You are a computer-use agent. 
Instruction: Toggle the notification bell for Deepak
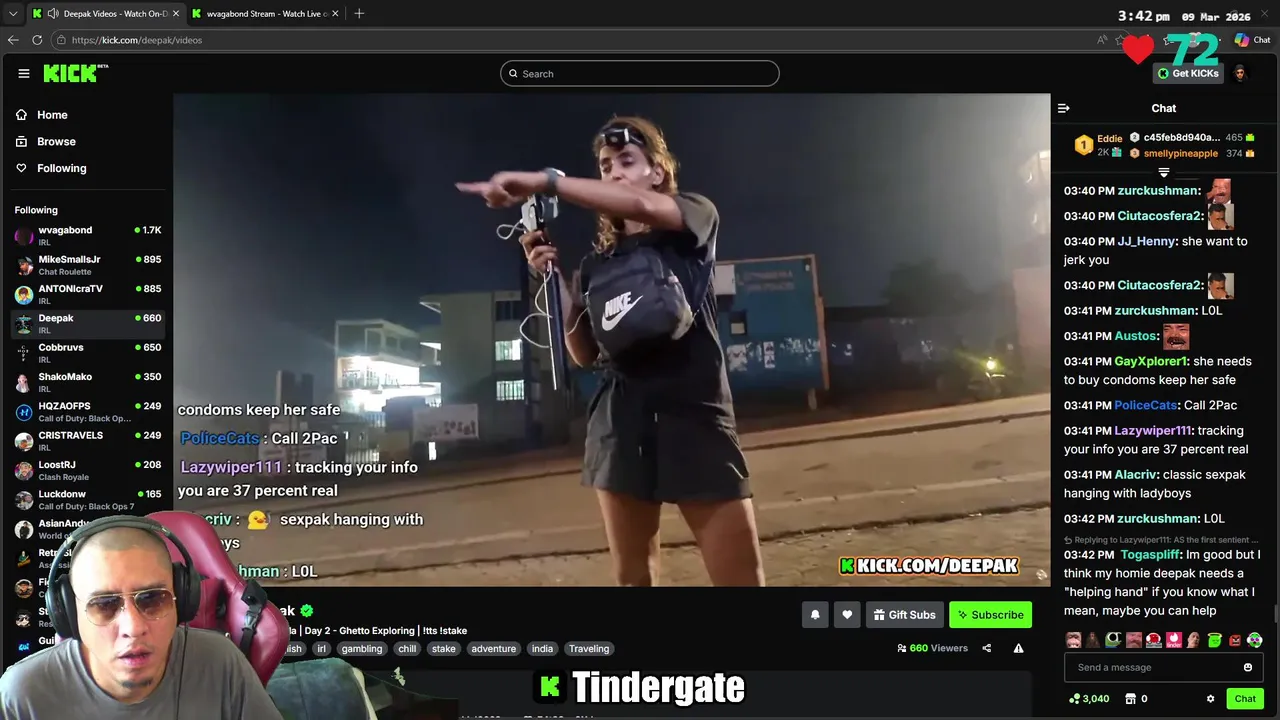pyautogui.click(x=815, y=615)
